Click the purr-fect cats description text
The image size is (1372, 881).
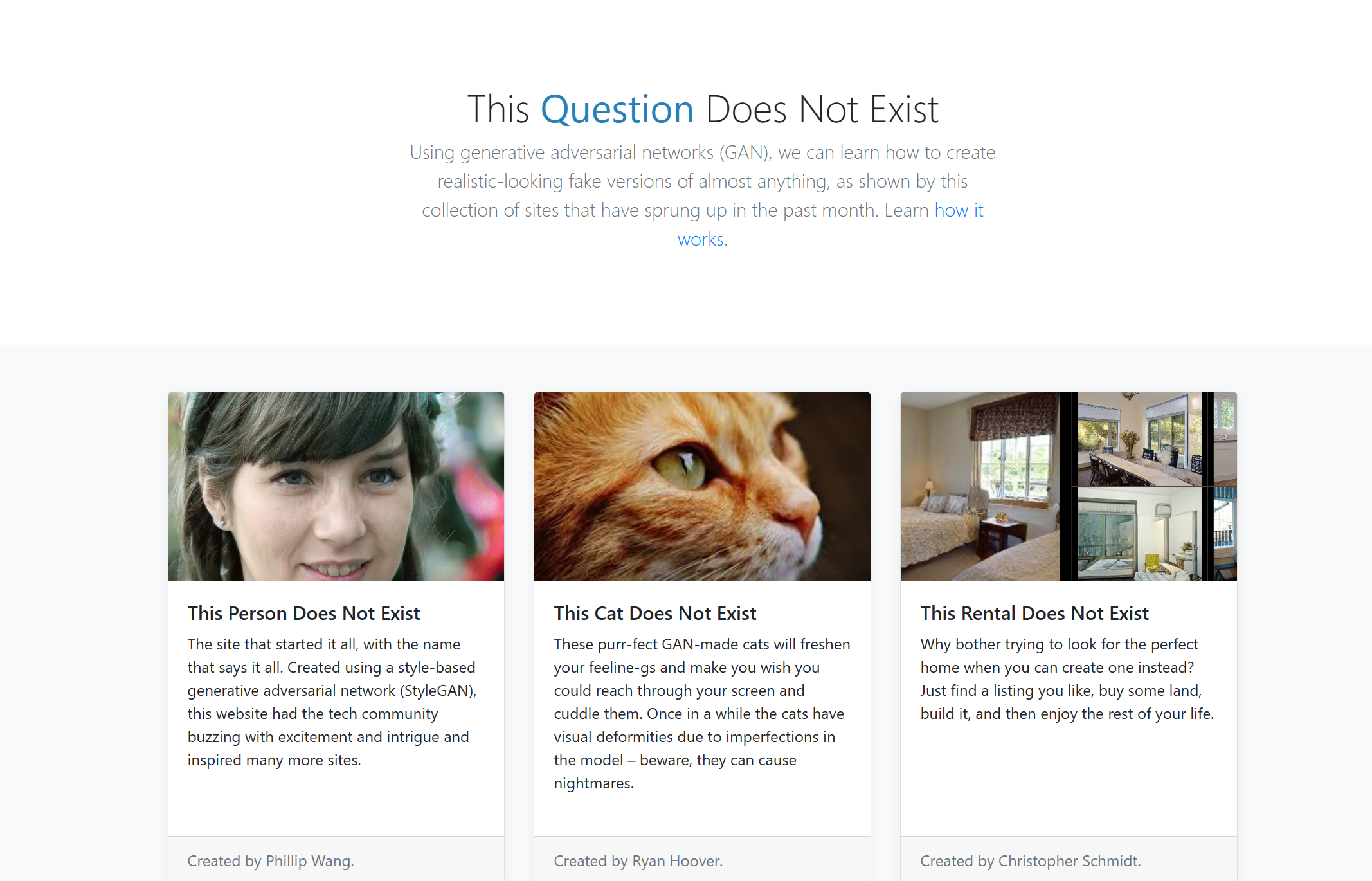point(702,714)
